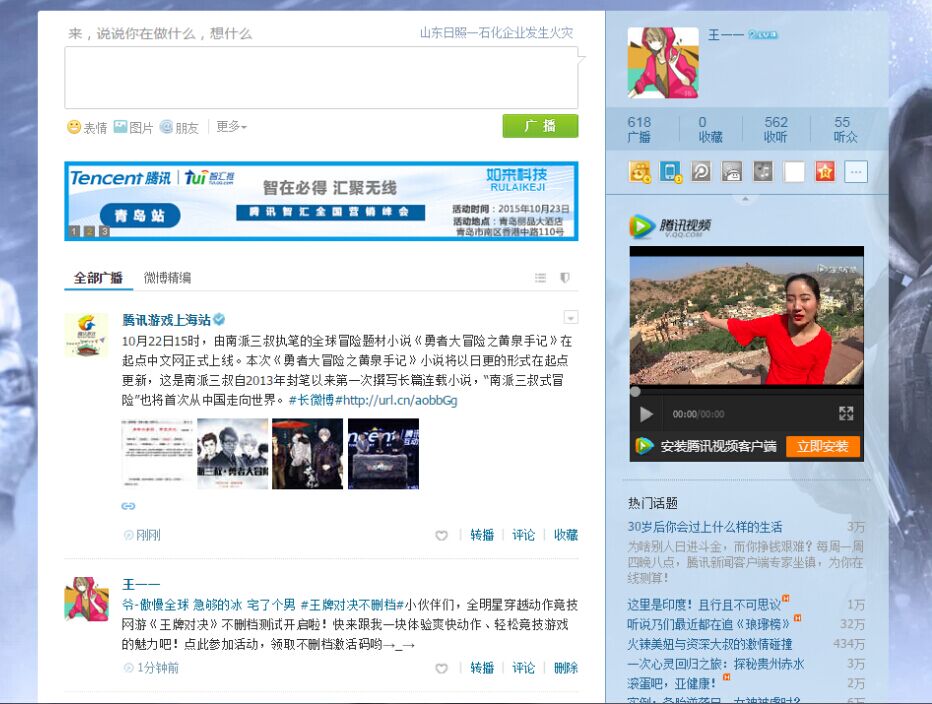Click 删除 on 王一一 post
The width and height of the screenshot is (932, 704).
click(566, 668)
